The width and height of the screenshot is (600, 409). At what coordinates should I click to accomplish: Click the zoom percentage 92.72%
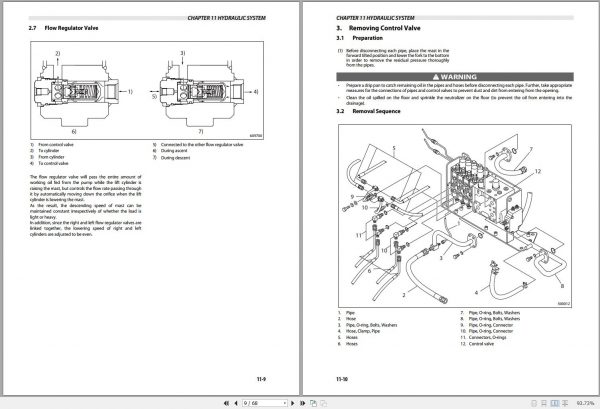(585, 403)
